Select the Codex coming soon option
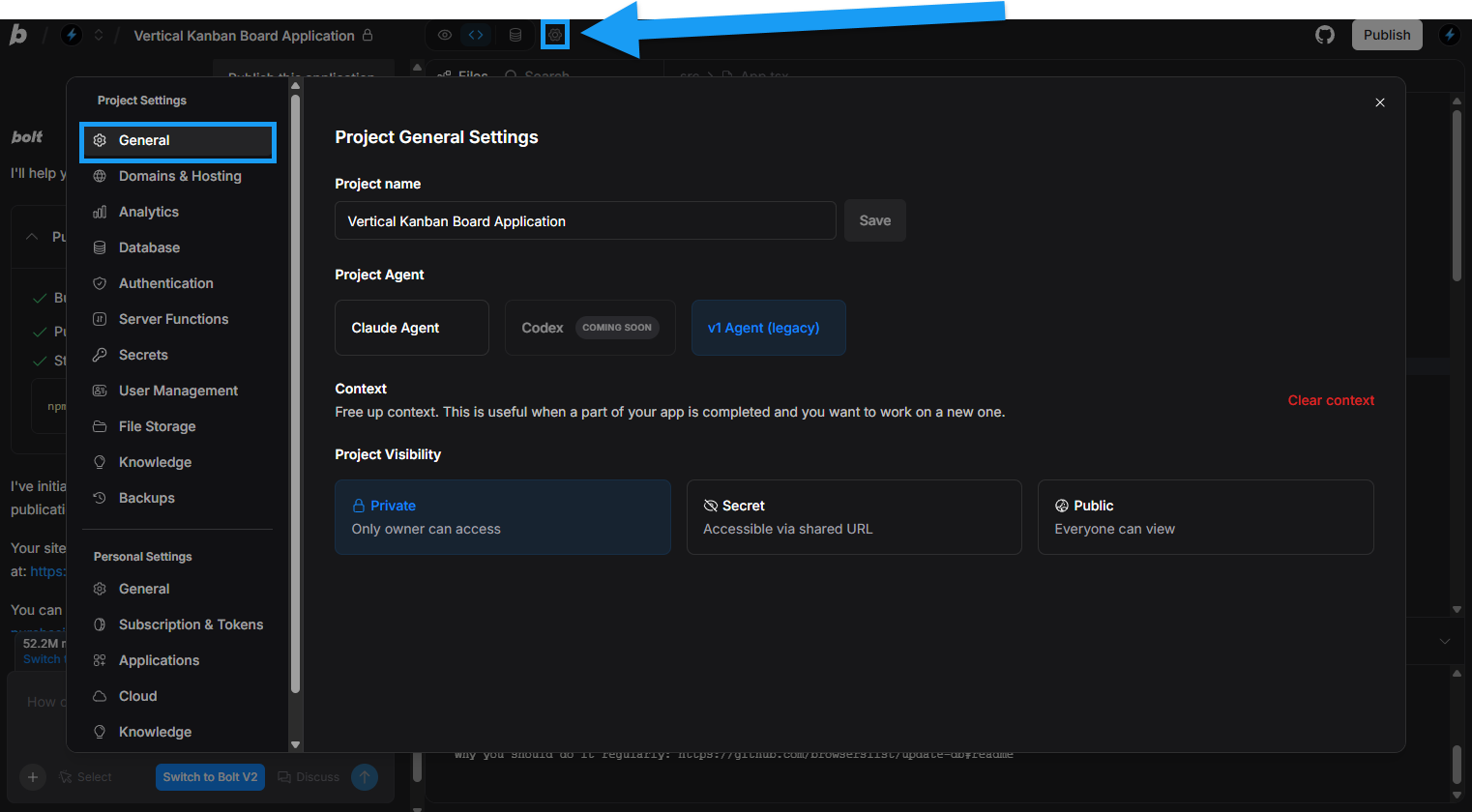1472x812 pixels. tap(590, 328)
